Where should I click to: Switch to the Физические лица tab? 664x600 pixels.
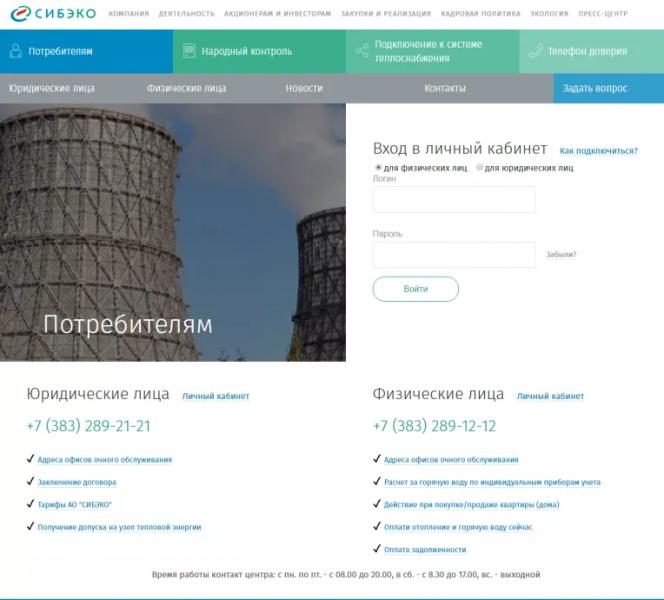point(186,88)
